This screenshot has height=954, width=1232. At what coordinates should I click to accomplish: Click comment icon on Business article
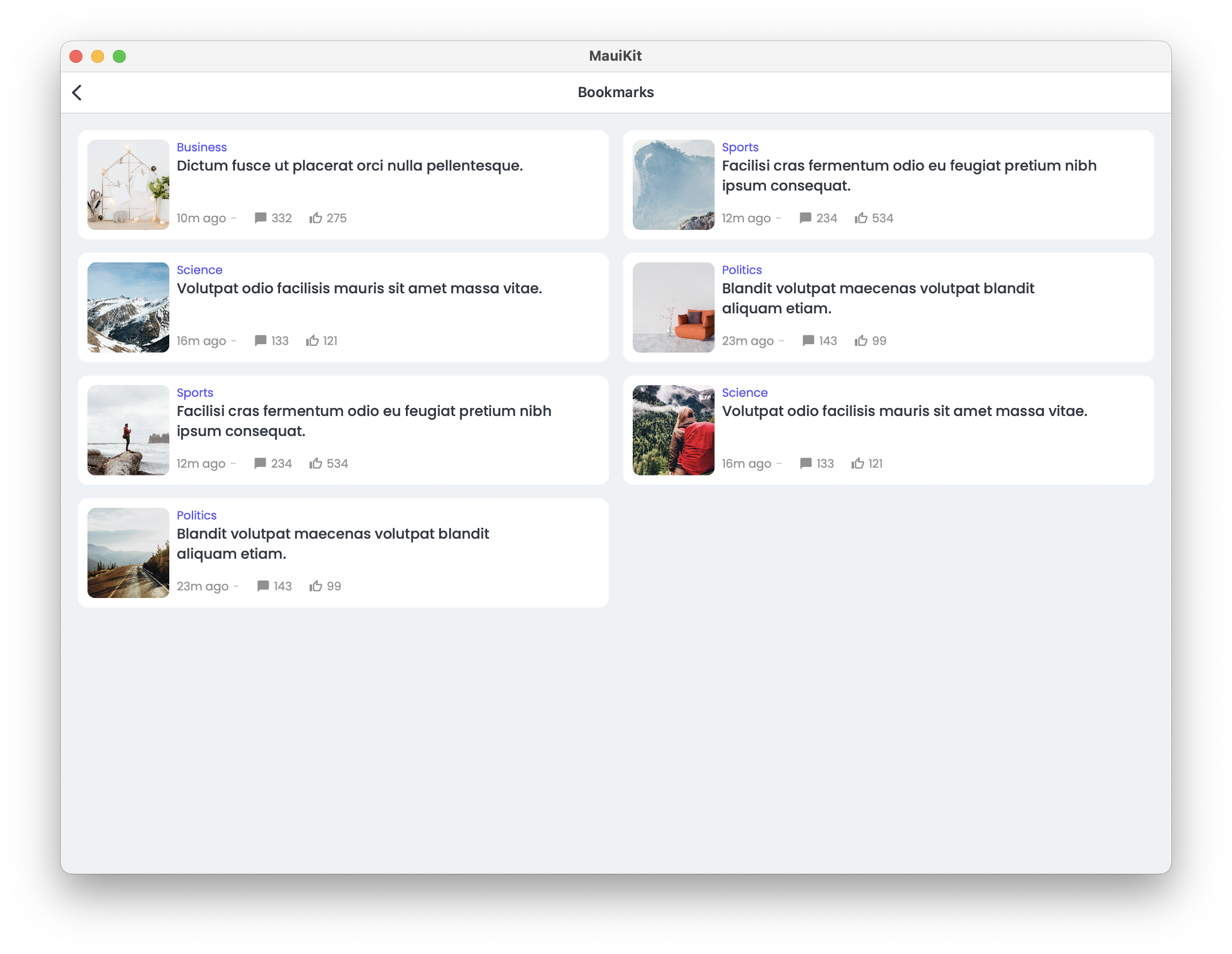(x=260, y=218)
